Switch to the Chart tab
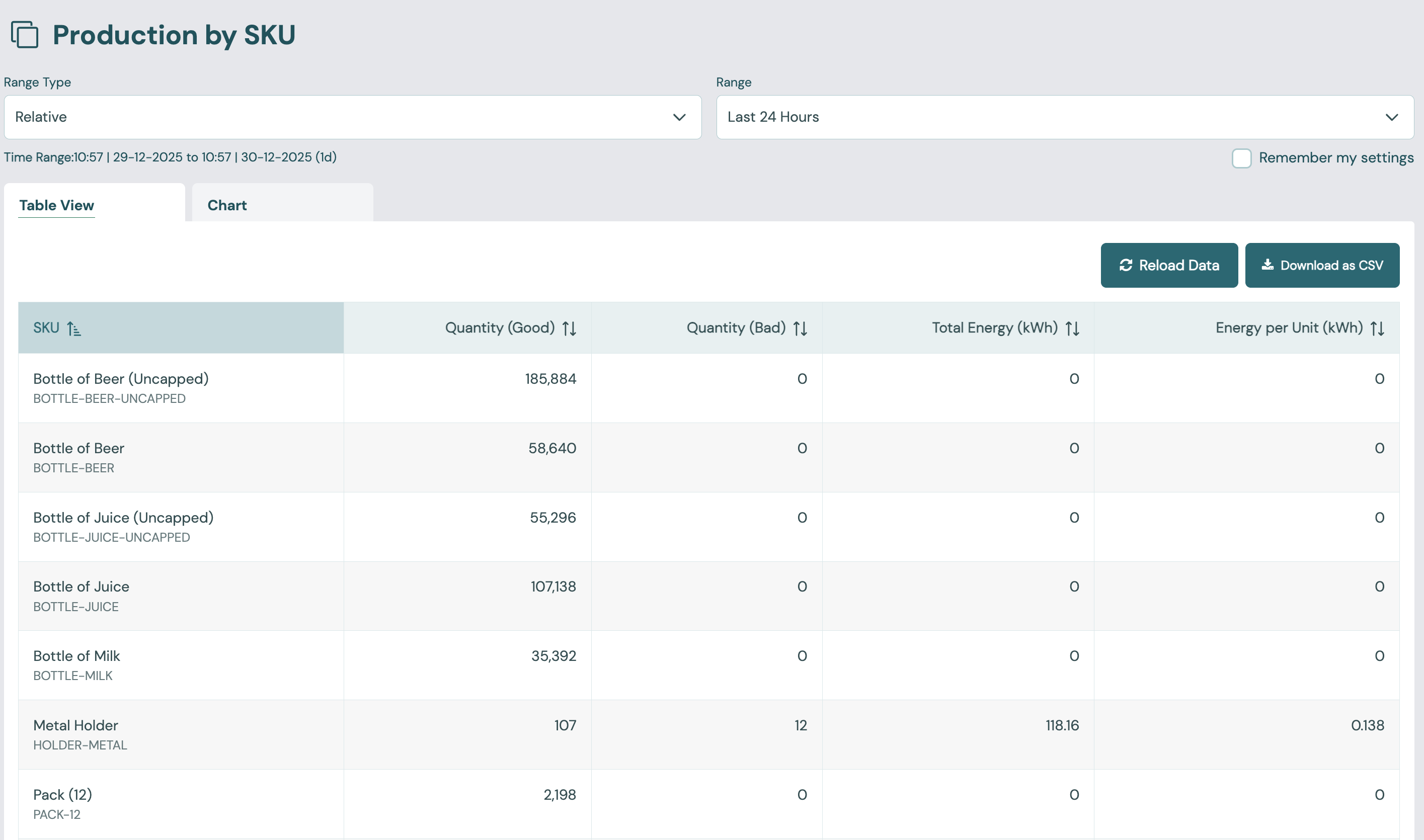Screen dimensions: 1424x840 [282, 203]
